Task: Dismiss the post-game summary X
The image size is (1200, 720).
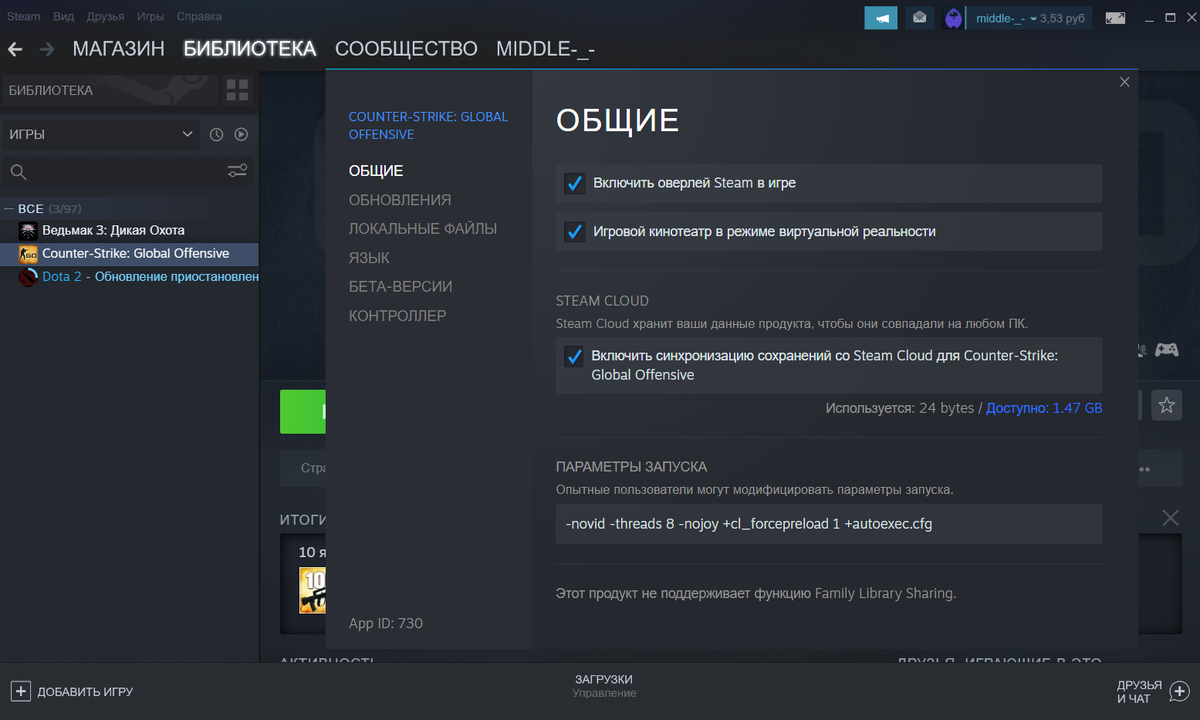Action: click(1170, 518)
